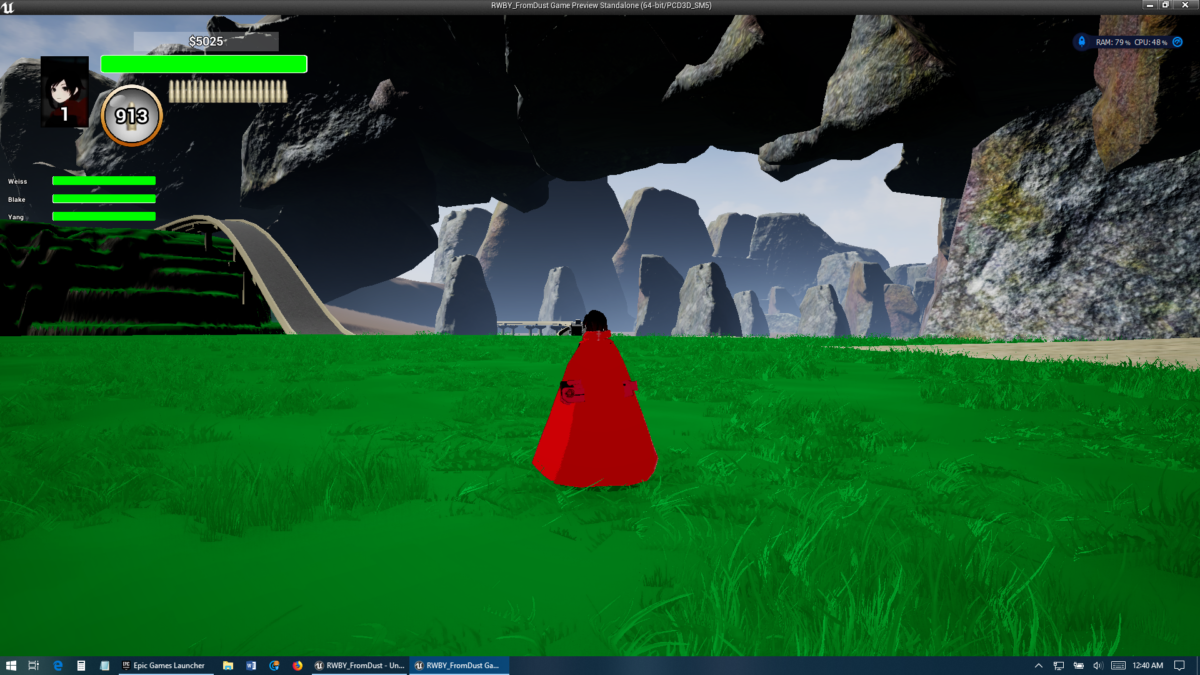The width and height of the screenshot is (1200, 675).
Task: Open the Epic Games Launcher from the taskbar
Action: [165, 664]
